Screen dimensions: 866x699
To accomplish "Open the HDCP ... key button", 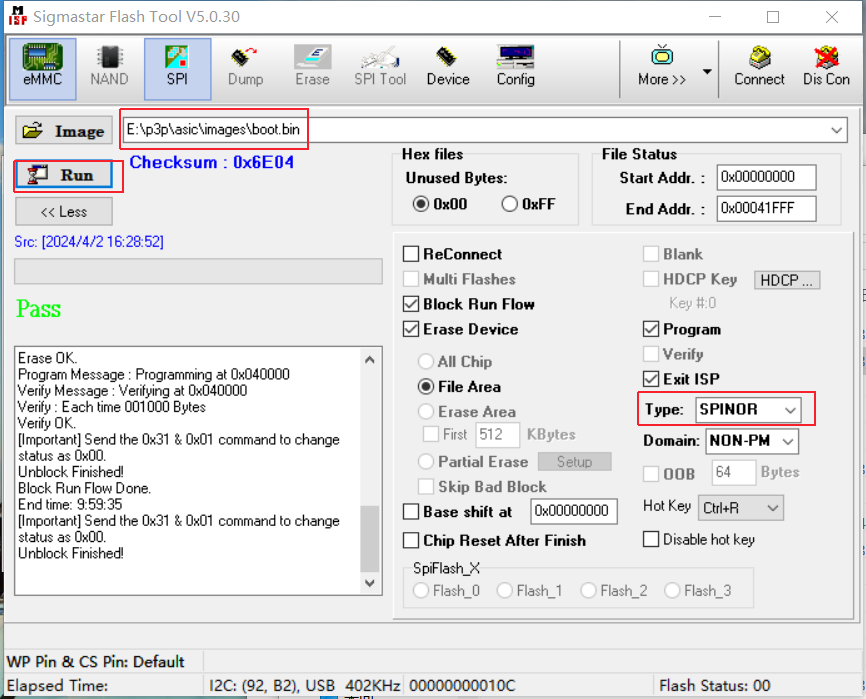I will [786, 280].
